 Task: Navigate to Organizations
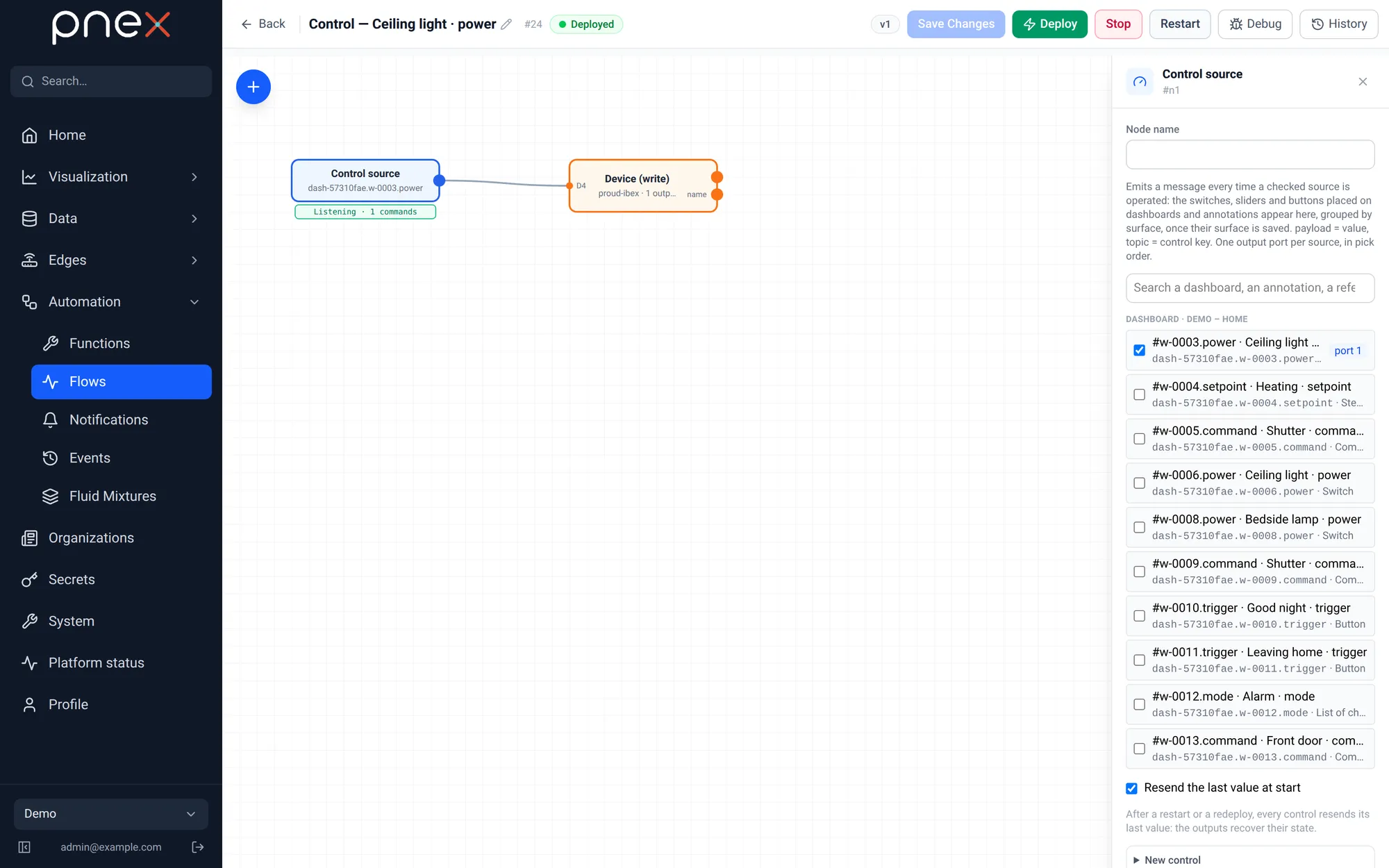tap(111, 538)
